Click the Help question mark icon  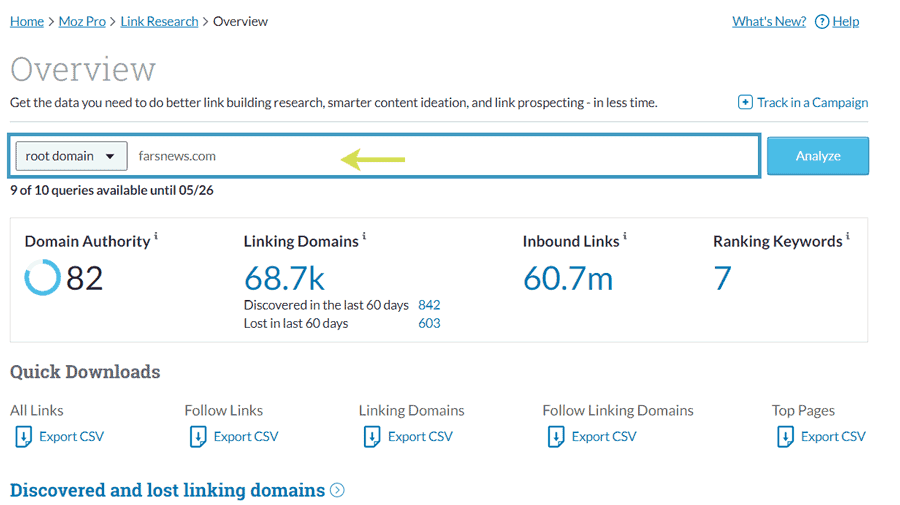coord(822,22)
